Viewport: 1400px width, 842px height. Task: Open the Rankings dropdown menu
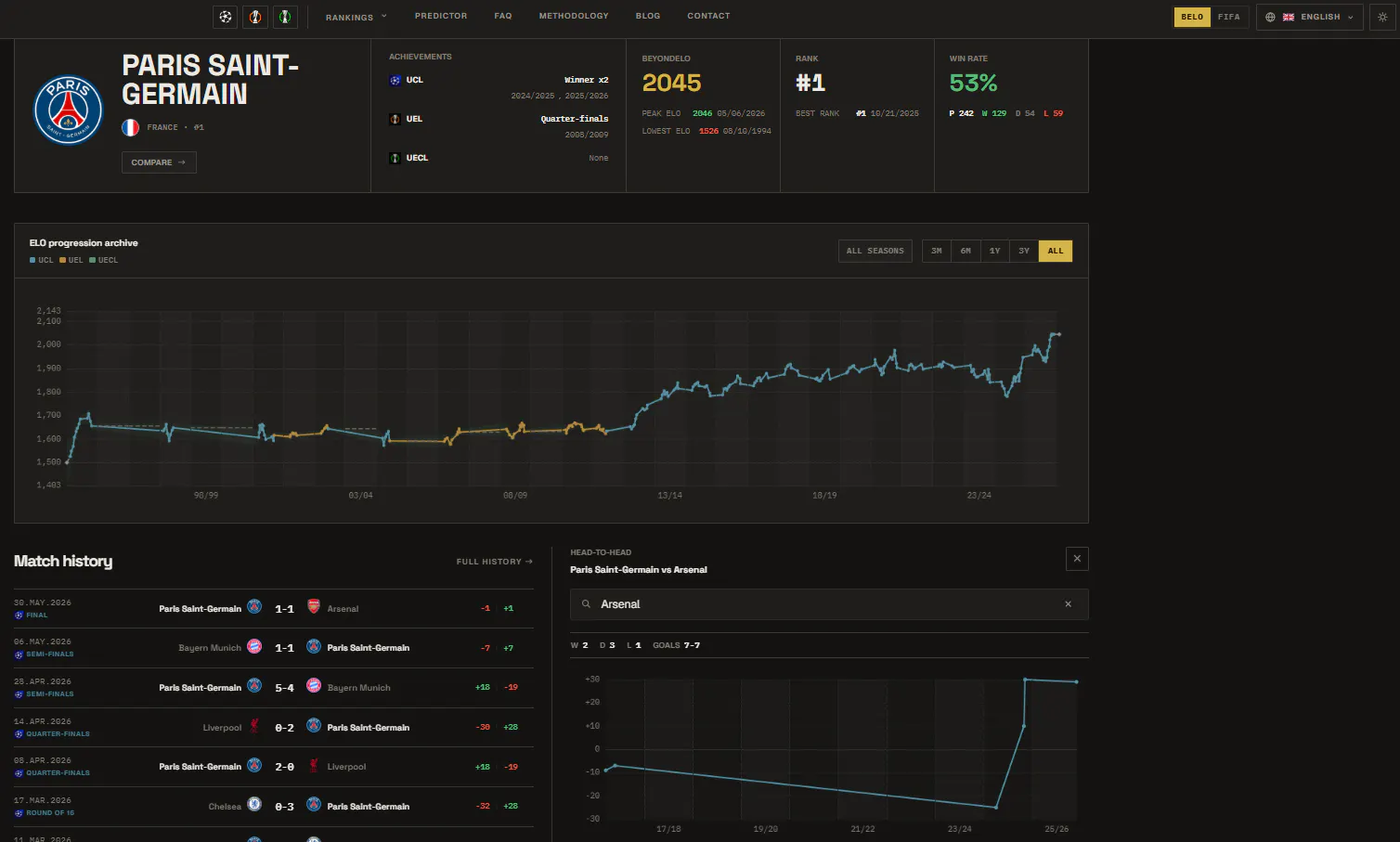356,17
